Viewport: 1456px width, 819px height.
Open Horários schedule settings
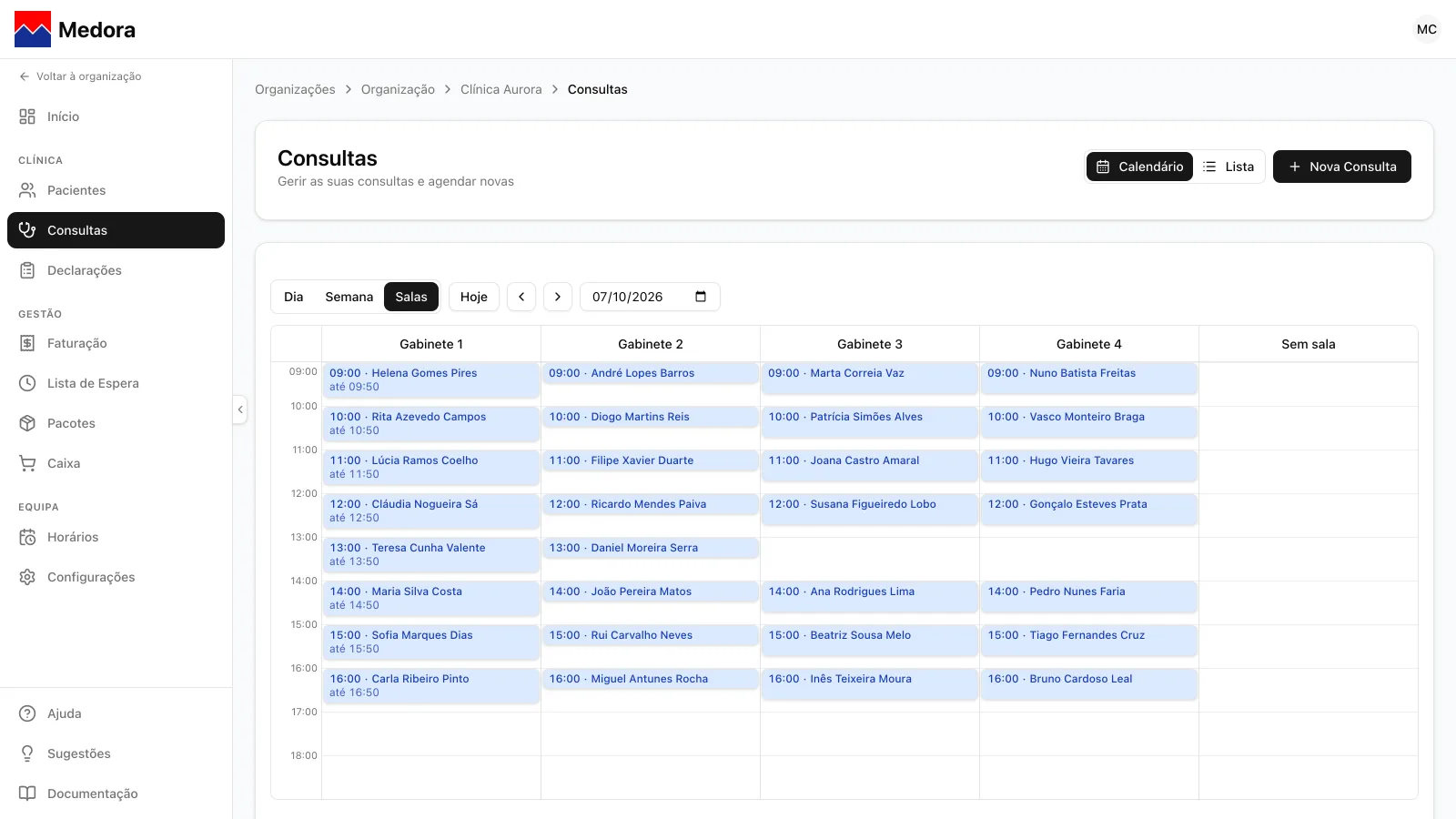pos(116,537)
